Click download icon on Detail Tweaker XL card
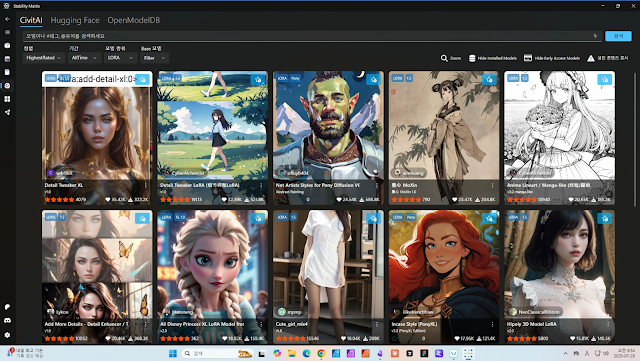The height and width of the screenshot is (361, 640). pyautogui.click(x=142, y=79)
